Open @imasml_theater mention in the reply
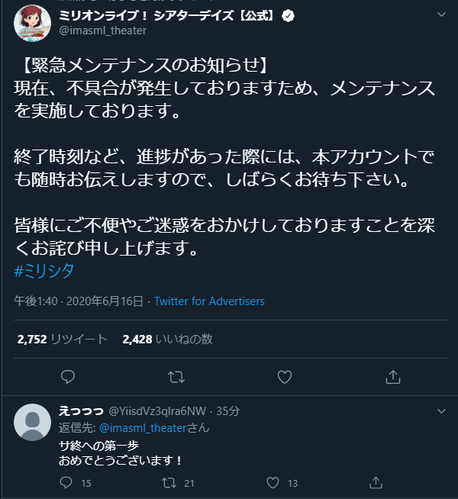The height and width of the screenshot is (499, 458). pyautogui.click(x=142, y=428)
